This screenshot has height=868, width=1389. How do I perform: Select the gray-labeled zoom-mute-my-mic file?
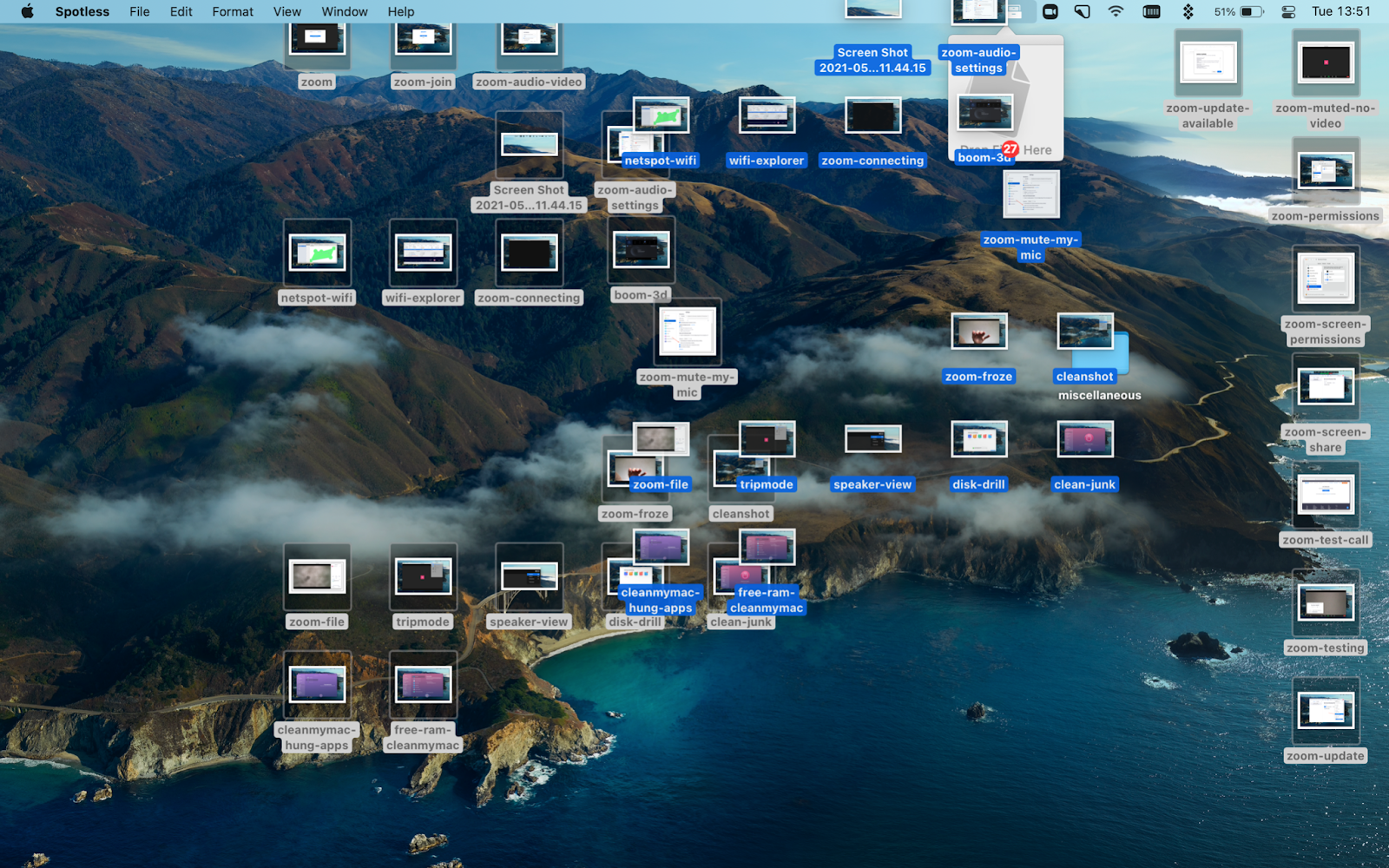point(688,332)
